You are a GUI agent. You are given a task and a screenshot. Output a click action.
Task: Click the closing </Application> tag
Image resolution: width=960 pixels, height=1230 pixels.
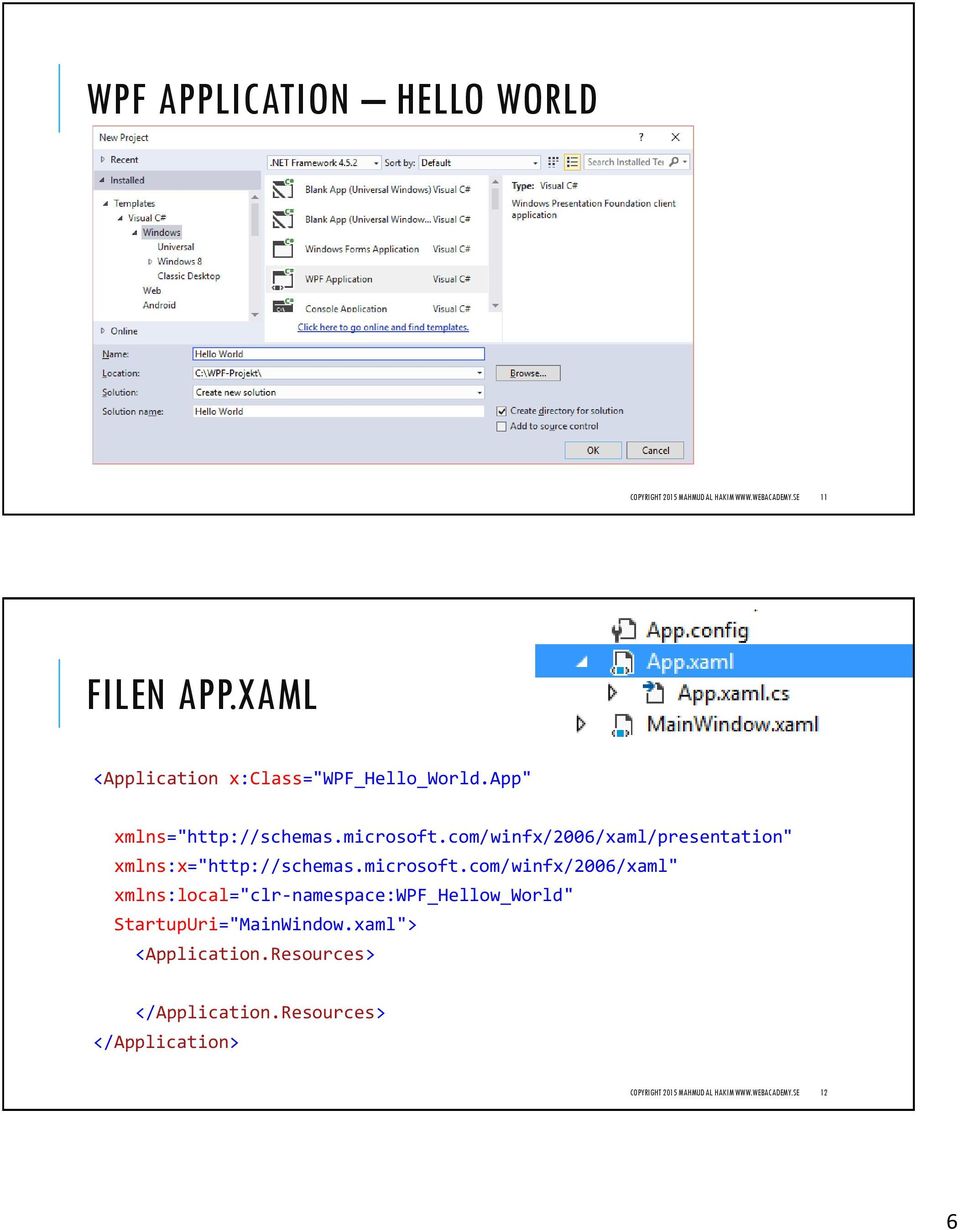[x=166, y=1042]
